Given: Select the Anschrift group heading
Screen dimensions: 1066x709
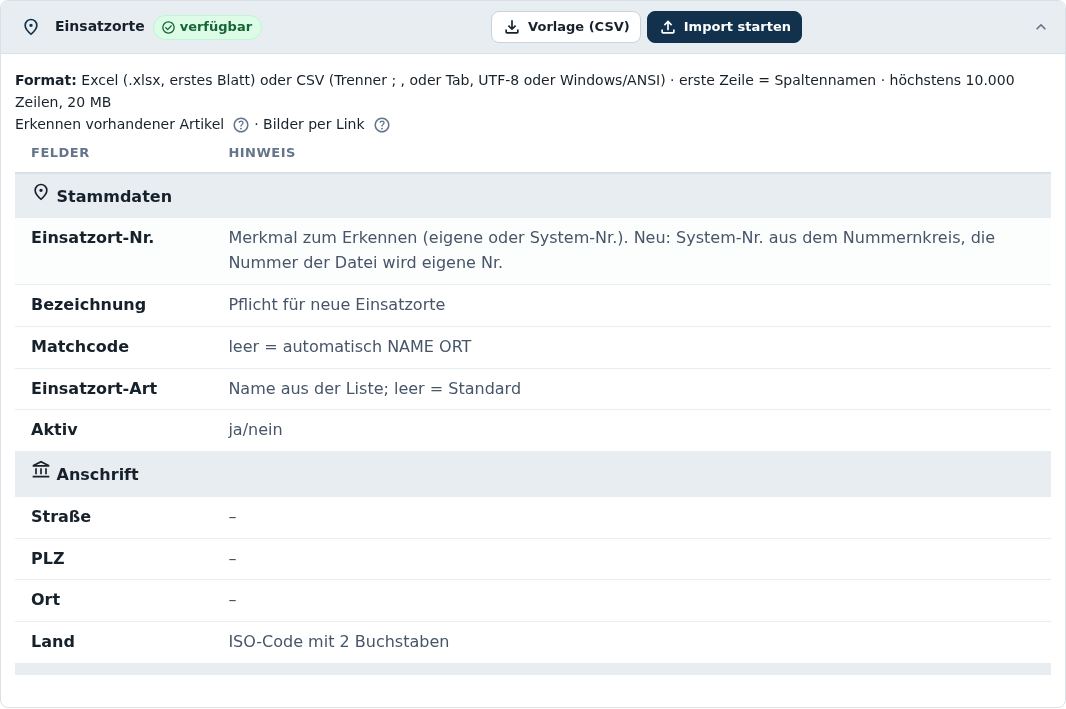Looking at the screenshot, I should [x=97, y=474].
